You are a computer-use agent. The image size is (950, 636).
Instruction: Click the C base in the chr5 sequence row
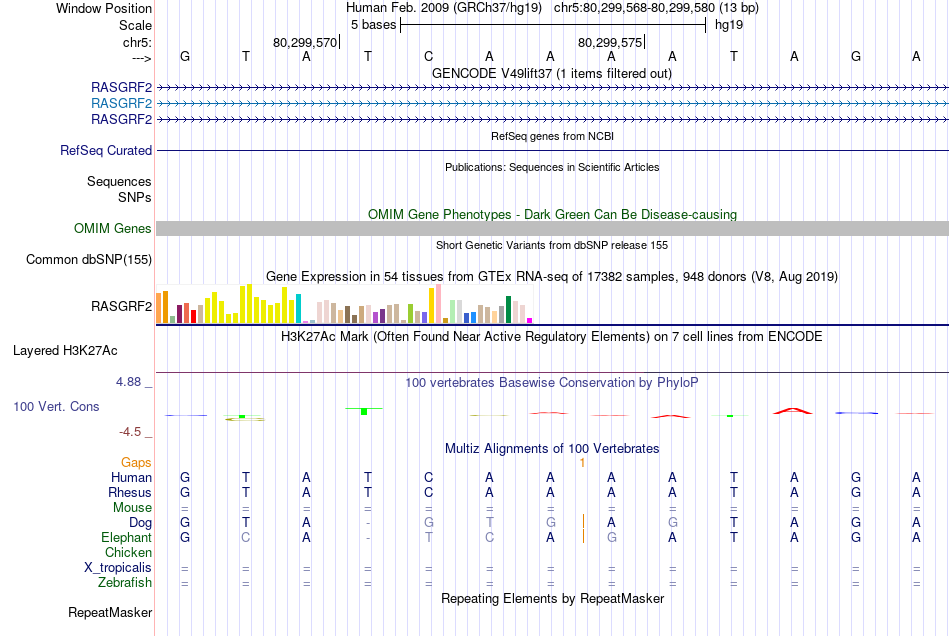tap(428, 56)
